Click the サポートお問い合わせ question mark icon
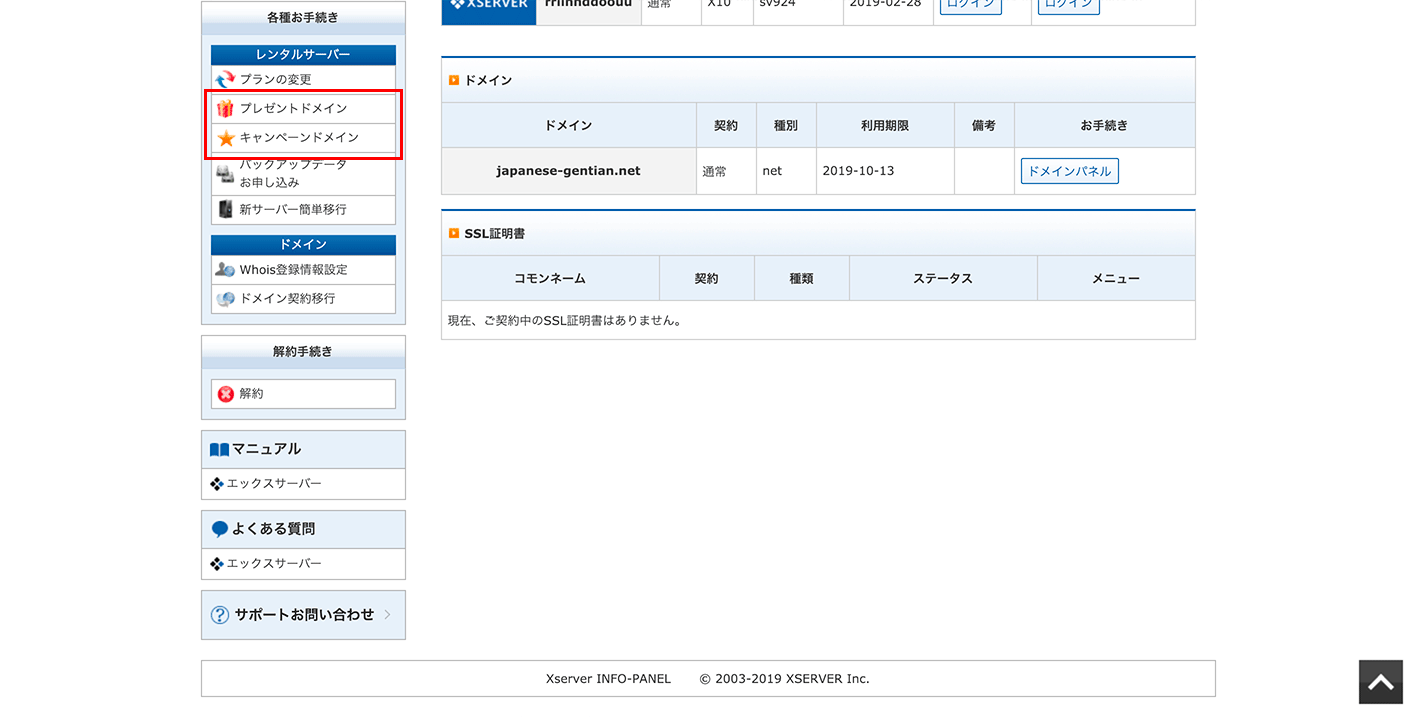This screenshot has width=1416, height=717. tap(220, 615)
